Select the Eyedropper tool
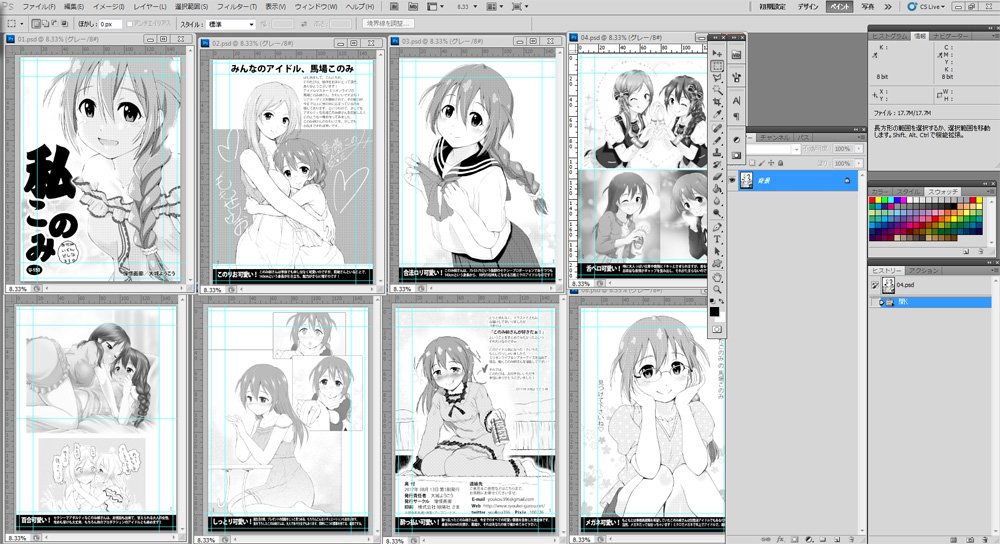This screenshot has height=544, width=1000. (x=717, y=114)
